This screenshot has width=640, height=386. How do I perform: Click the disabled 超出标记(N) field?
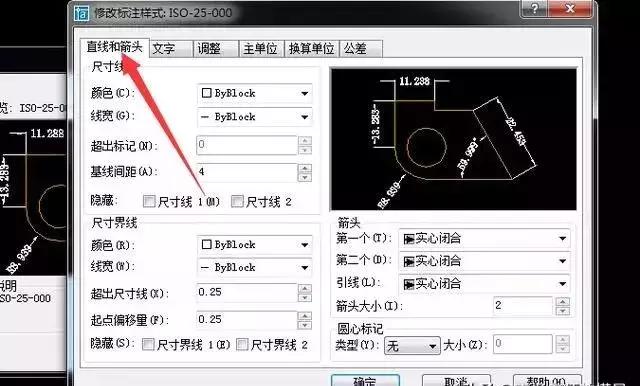click(x=247, y=145)
